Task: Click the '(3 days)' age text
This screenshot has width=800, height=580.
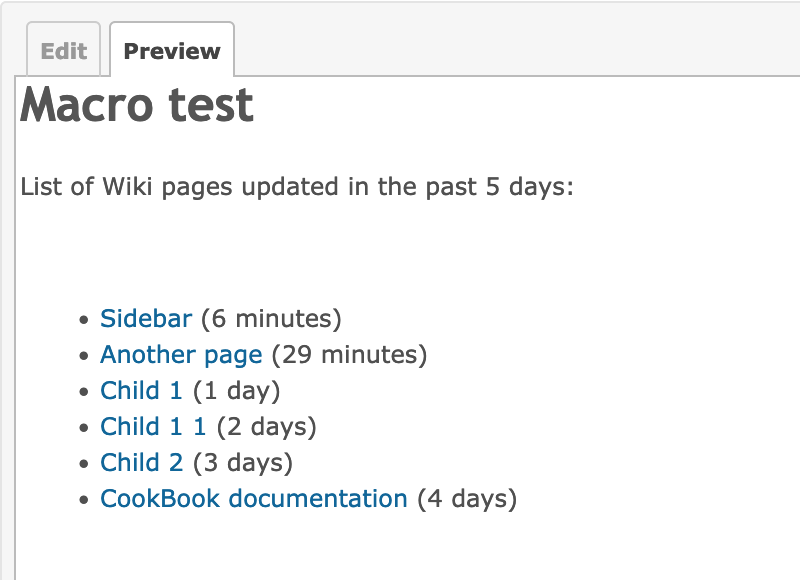Action: pyautogui.click(x=242, y=463)
